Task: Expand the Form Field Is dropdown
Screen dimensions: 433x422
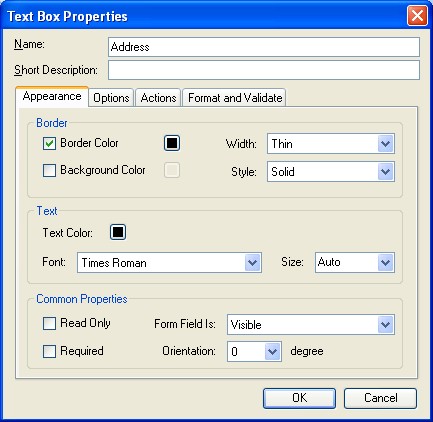Action: (x=311, y=324)
